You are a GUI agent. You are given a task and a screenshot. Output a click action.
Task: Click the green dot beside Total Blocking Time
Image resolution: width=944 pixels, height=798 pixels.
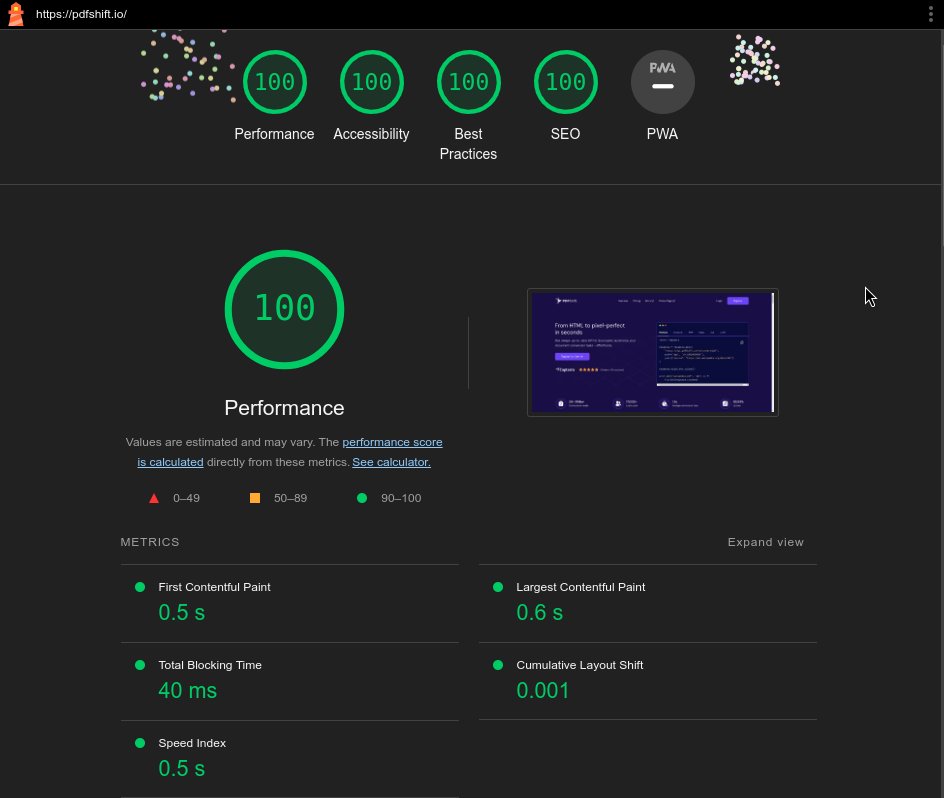pyautogui.click(x=140, y=664)
